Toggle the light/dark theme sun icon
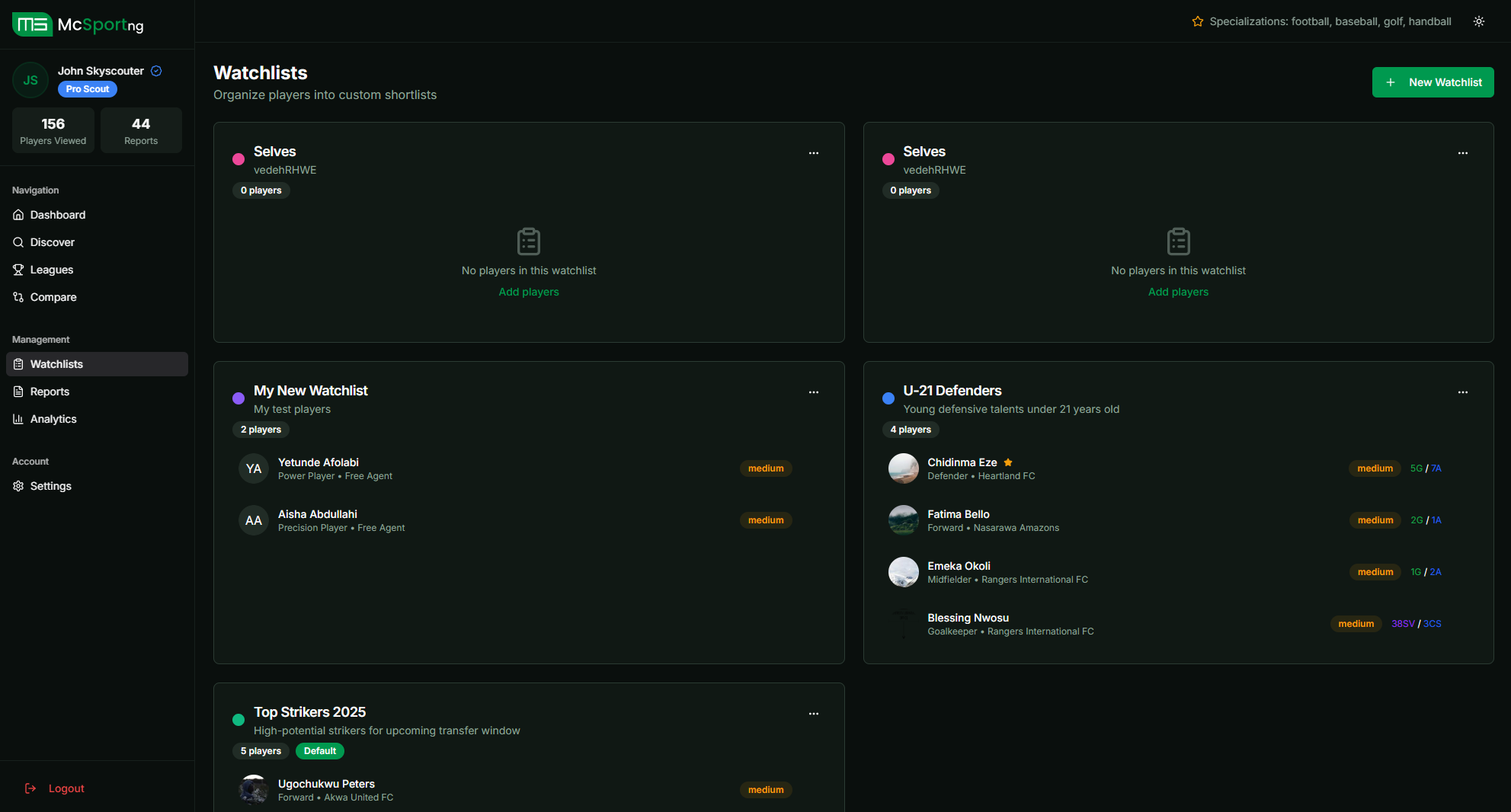Screen dimensions: 1511x812 pyautogui.click(x=1478, y=21)
